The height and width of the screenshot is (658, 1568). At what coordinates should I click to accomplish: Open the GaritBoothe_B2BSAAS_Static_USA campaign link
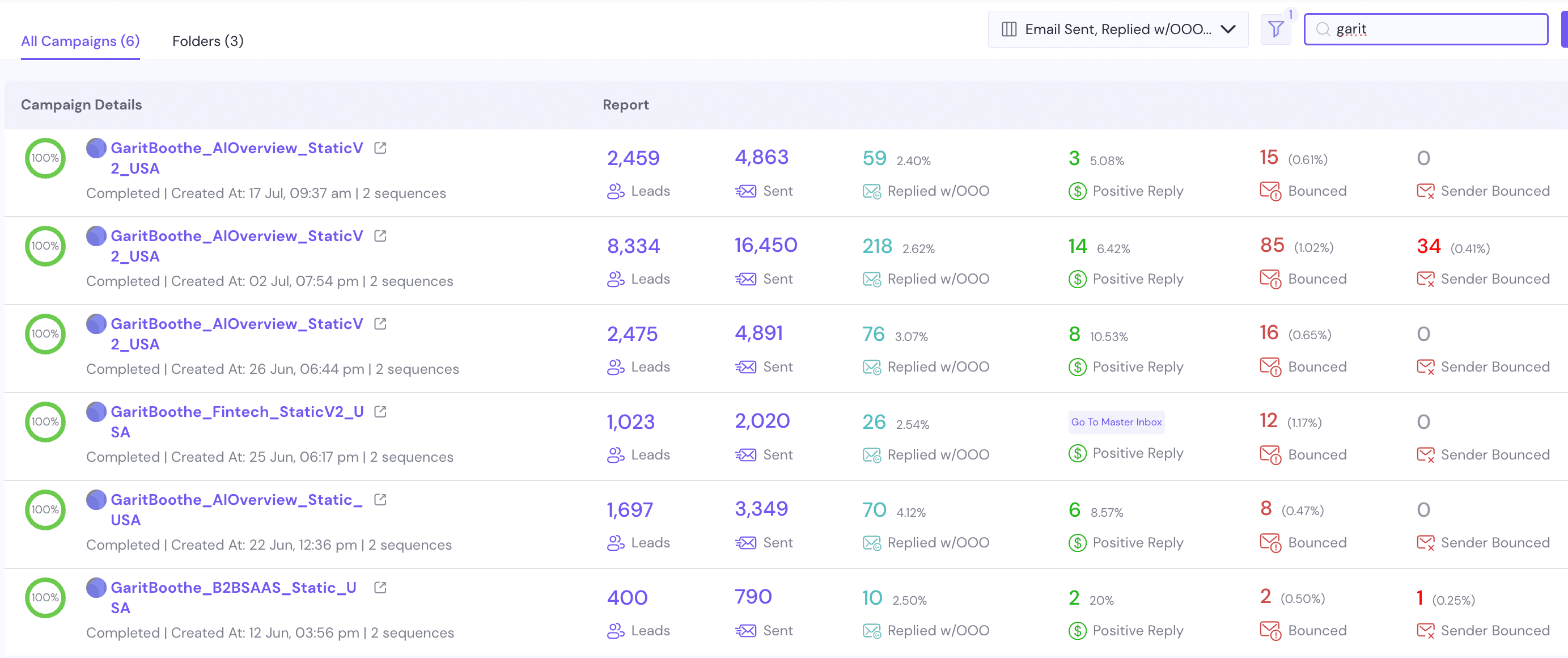point(380,587)
